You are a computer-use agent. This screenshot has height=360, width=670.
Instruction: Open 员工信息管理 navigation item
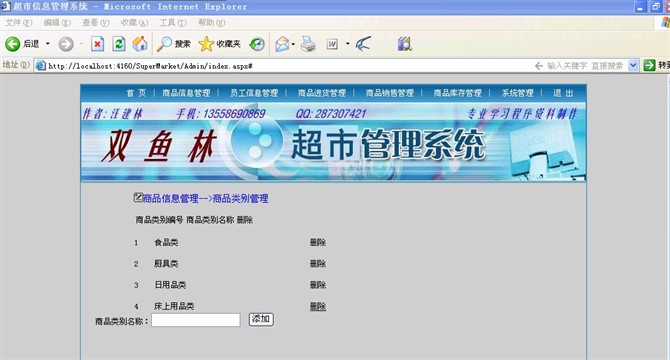(254, 93)
